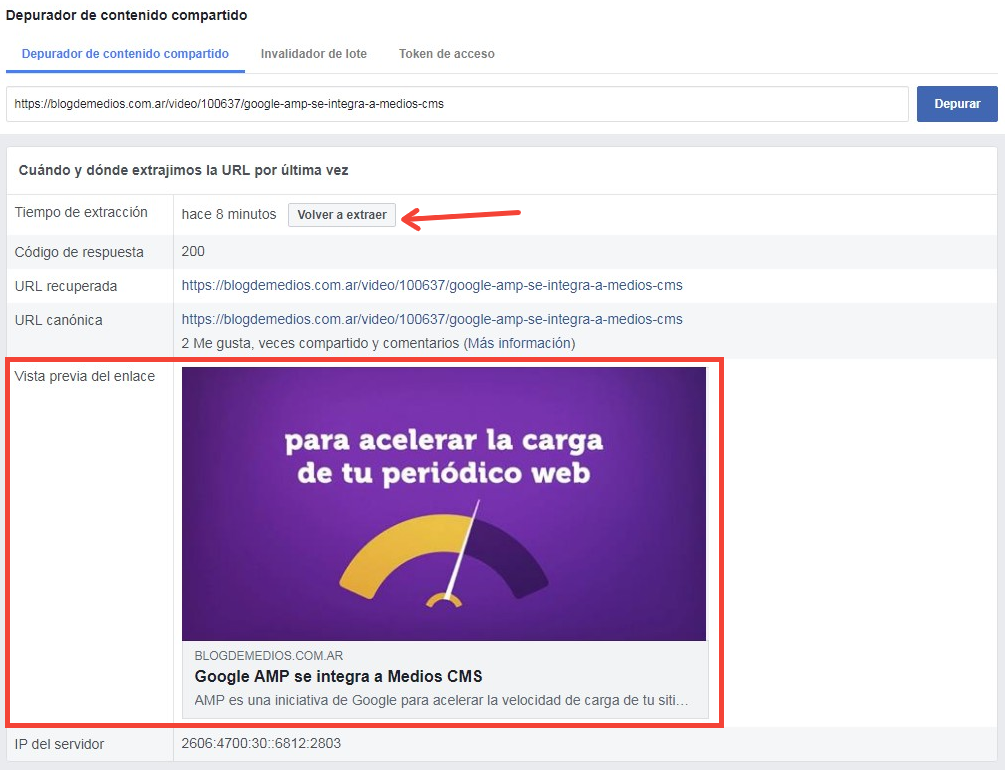
Task: Click the IP del servidor label
Action: [59, 744]
